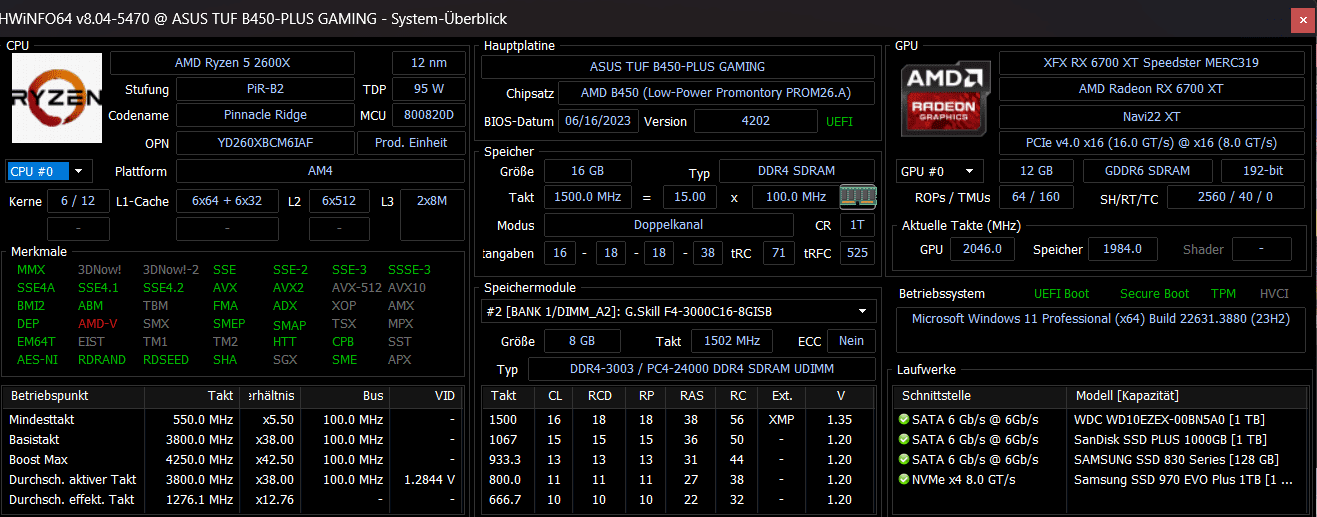Click the green UEFI label
Image resolution: width=1317 pixels, height=517 pixels.
click(x=839, y=121)
